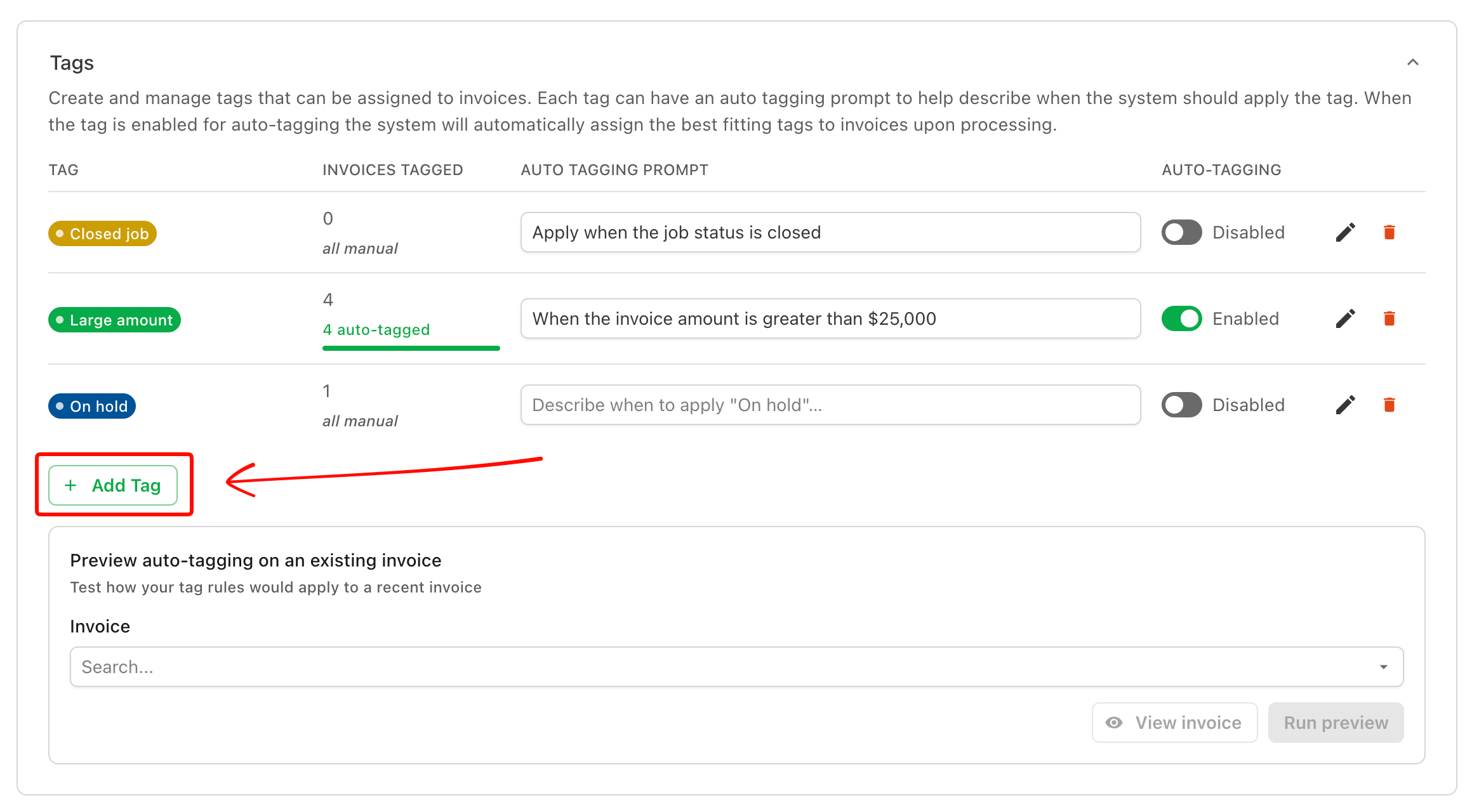
Task: Click the INVOICES TAGGED column header
Action: pyautogui.click(x=393, y=170)
